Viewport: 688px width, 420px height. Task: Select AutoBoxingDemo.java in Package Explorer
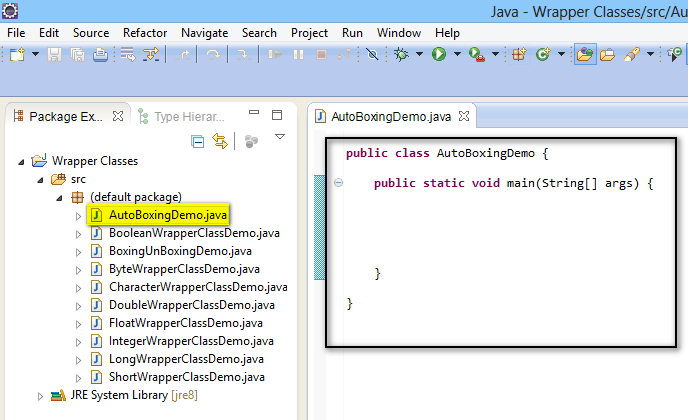(158, 215)
